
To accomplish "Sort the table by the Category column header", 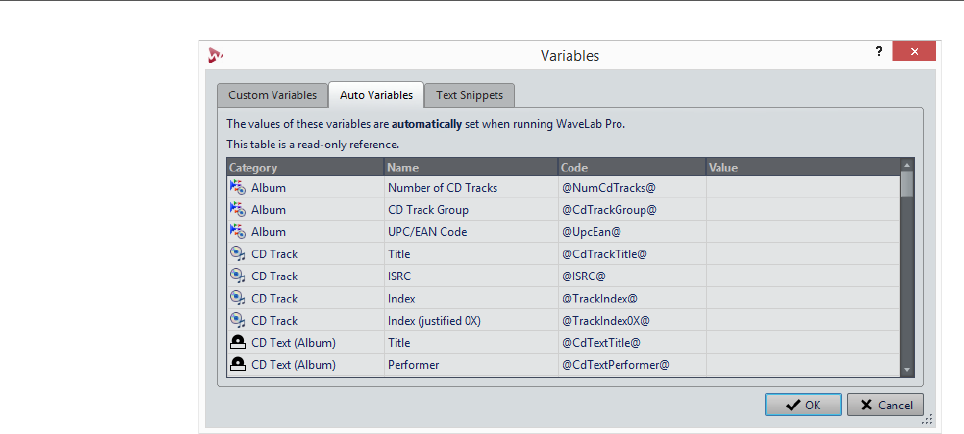I will click(305, 167).
